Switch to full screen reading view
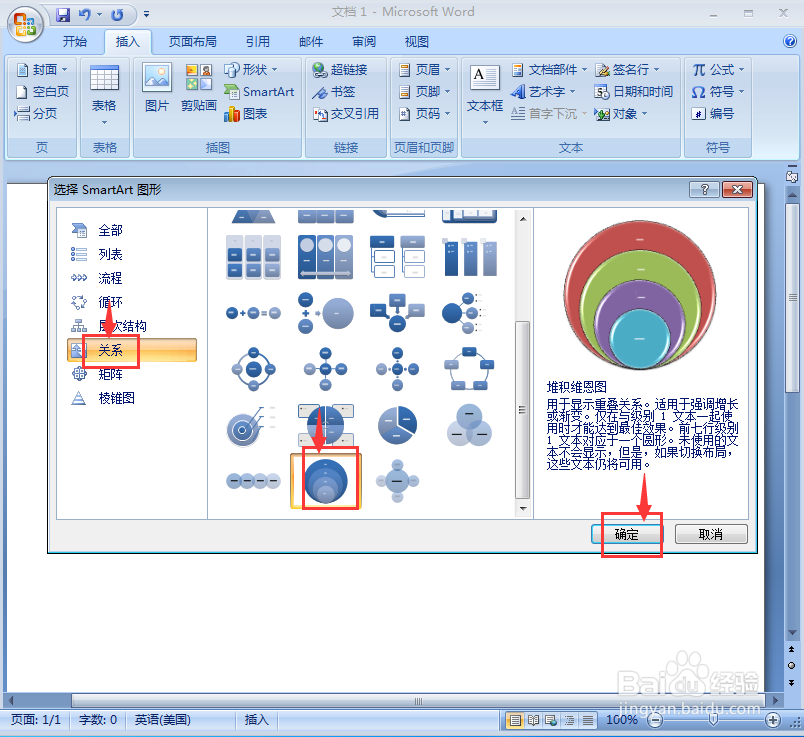This screenshot has width=804, height=737. point(533,721)
